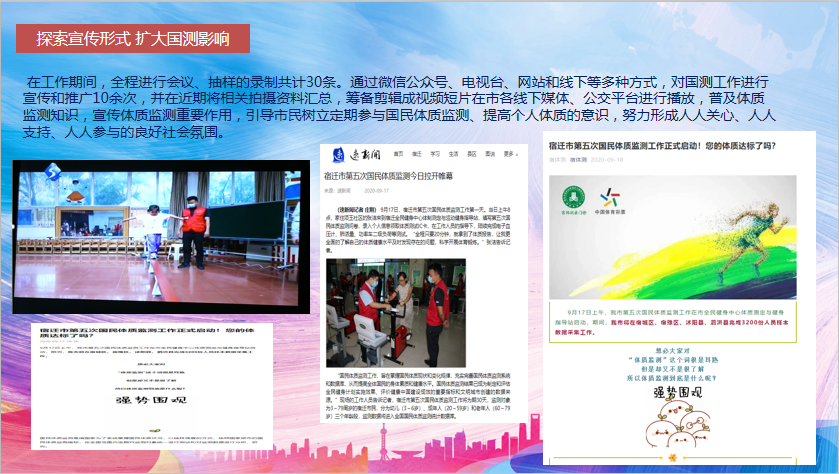Click the green round emblem logo in the banner
The image size is (839, 474).
tap(573, 197)
